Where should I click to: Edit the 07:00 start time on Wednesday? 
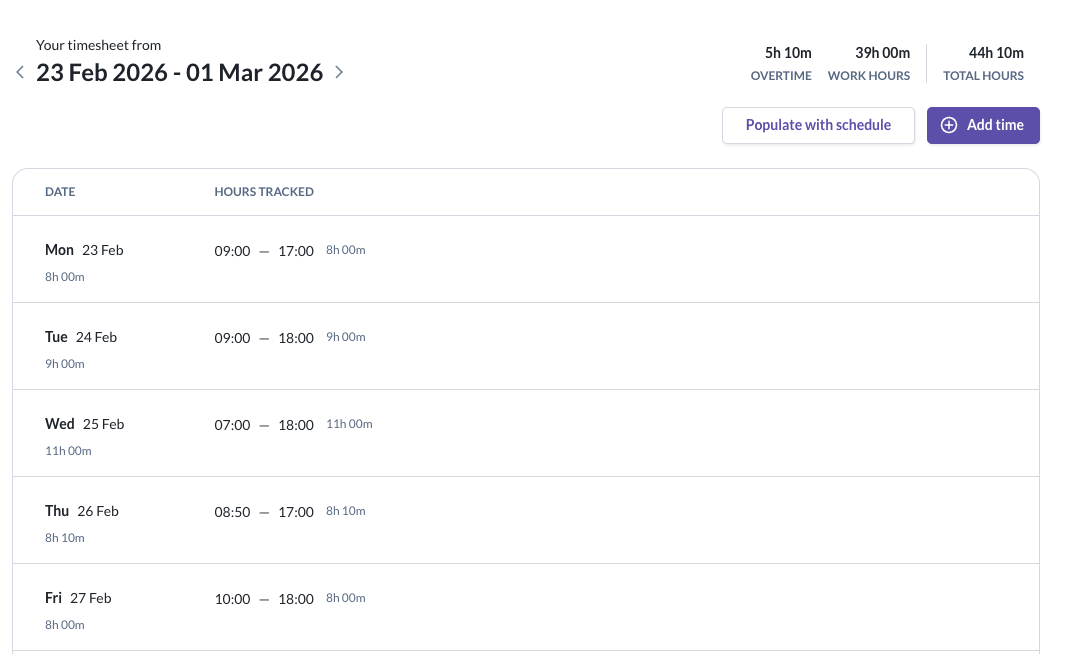tap(233, 425)
